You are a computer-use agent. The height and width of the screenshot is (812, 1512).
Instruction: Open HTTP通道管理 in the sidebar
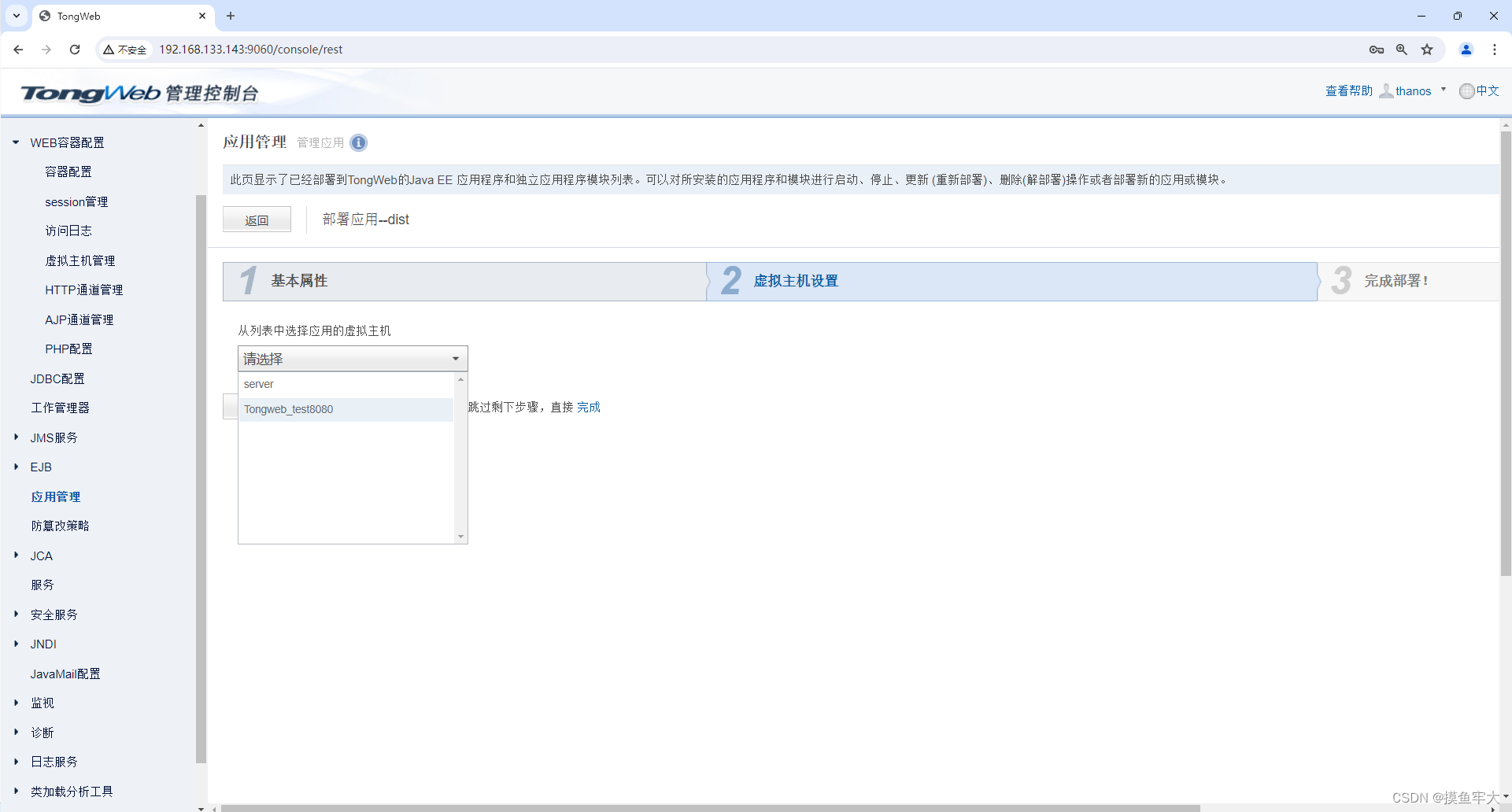pyautogui.click(x=84, y=290)
